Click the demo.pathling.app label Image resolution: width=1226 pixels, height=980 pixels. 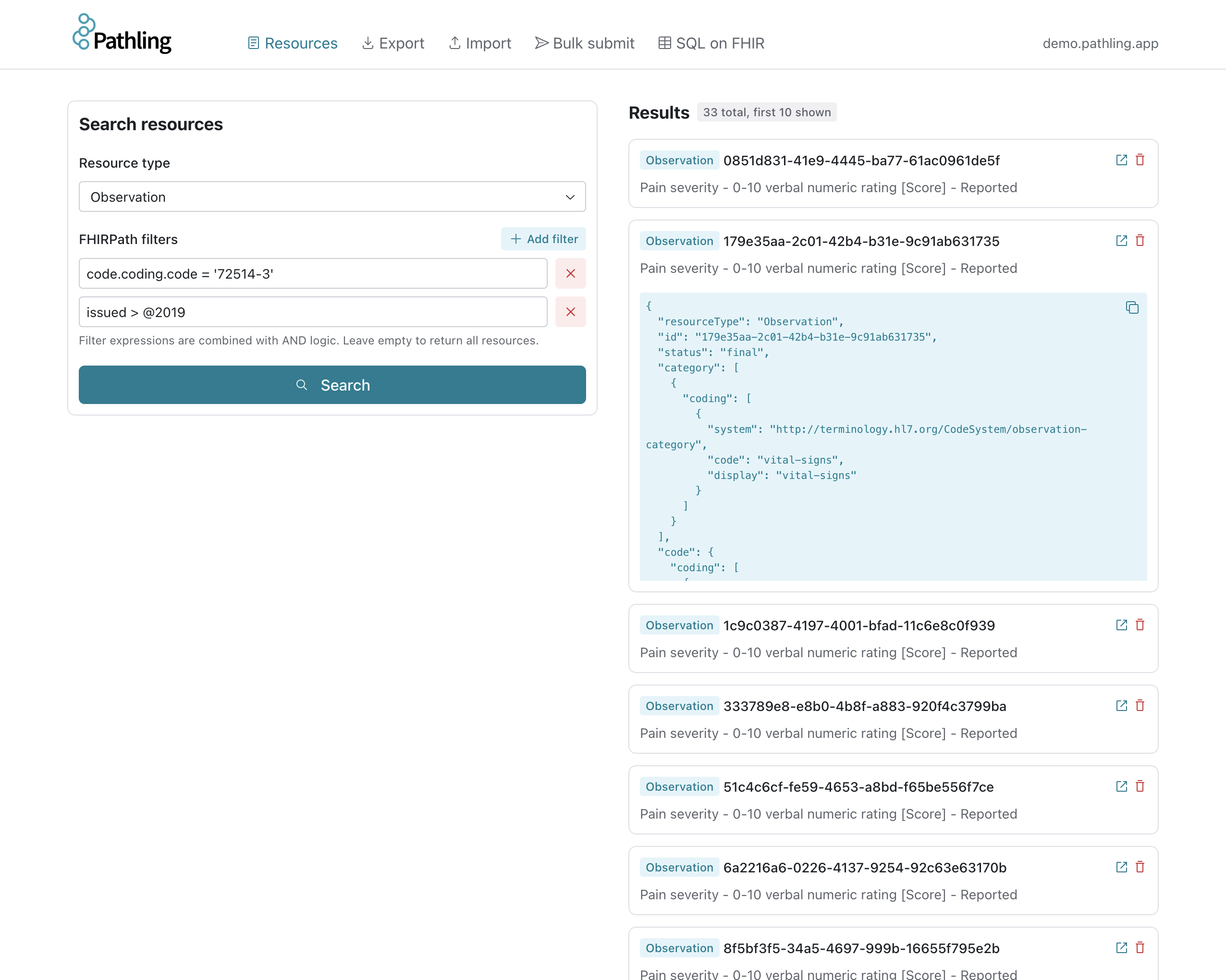[x=1100, y=43]
